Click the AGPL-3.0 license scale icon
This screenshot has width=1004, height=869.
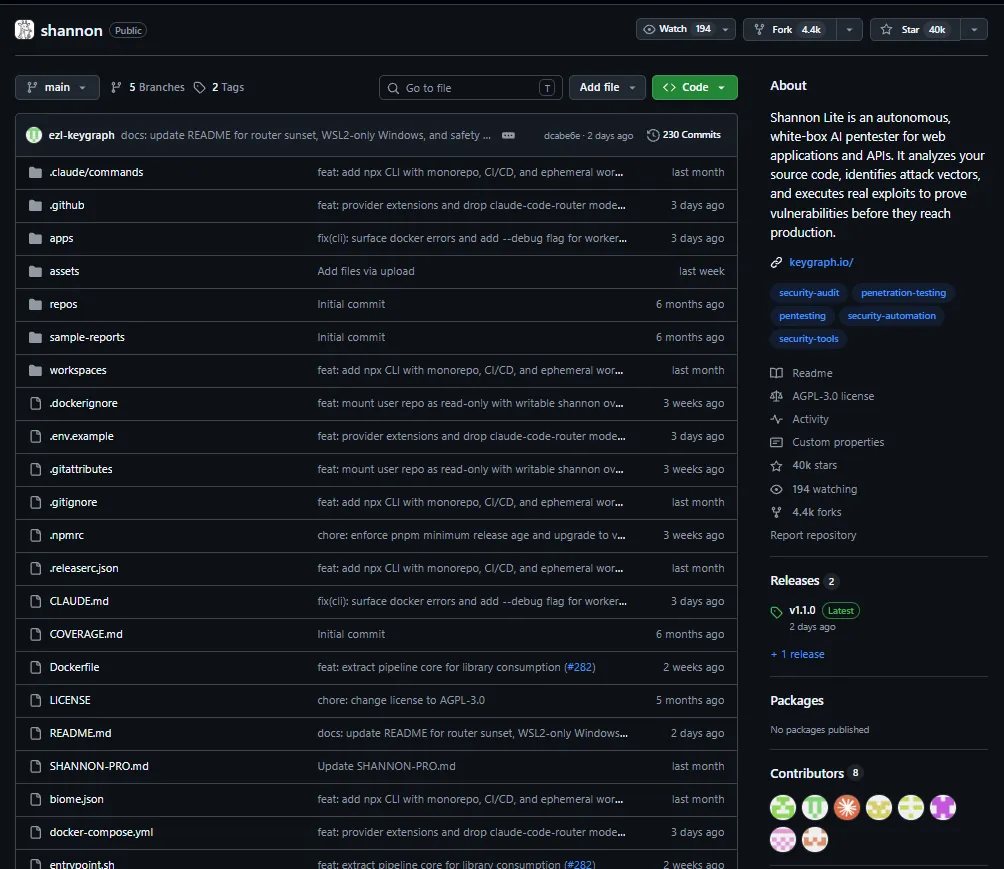click(777, 396)
